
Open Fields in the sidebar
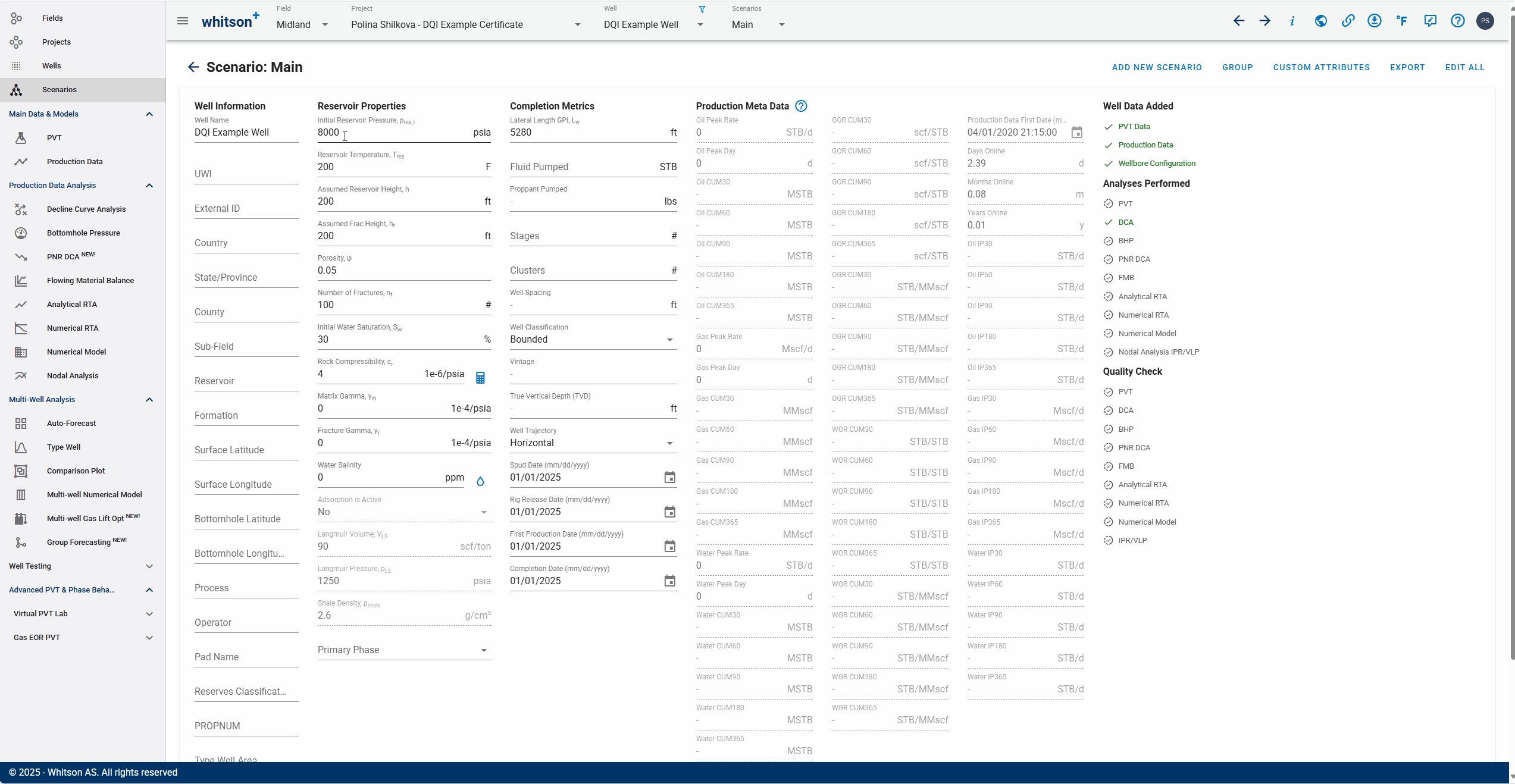[83, 18]
